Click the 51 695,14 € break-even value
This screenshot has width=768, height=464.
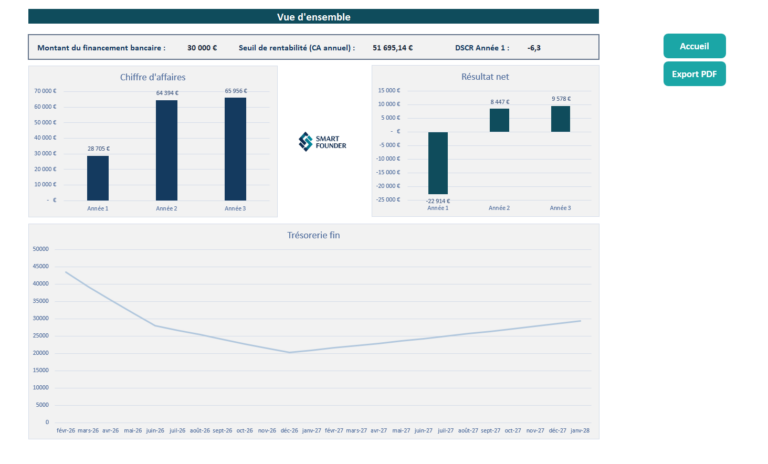click(x=392, y=48)
